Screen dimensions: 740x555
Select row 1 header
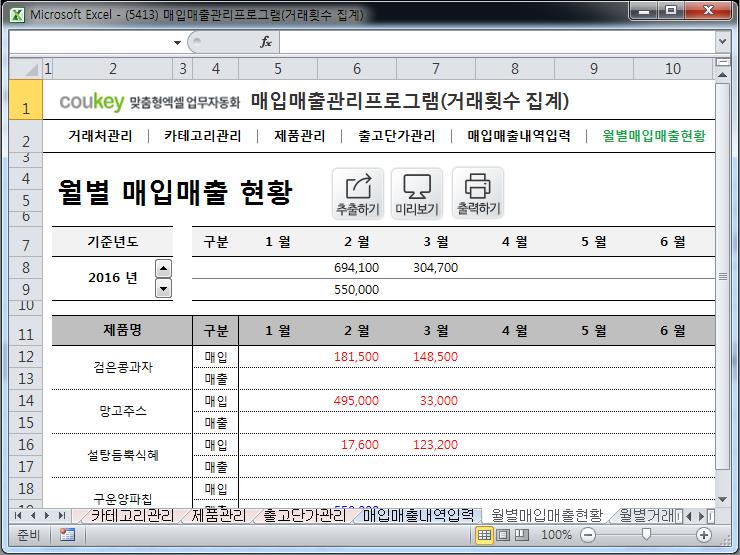(26, 100)
